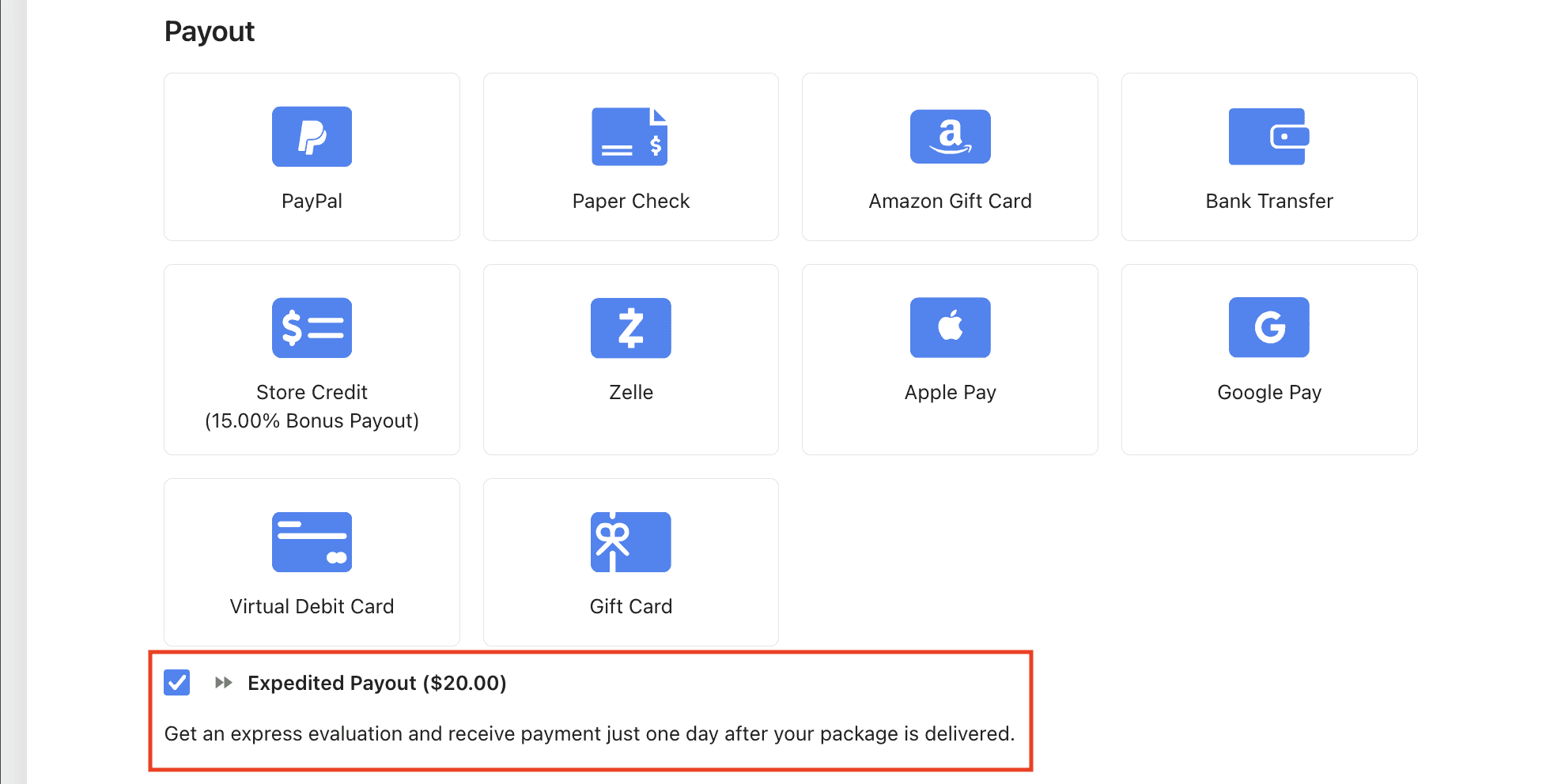Click the Payout section heading

210,32
